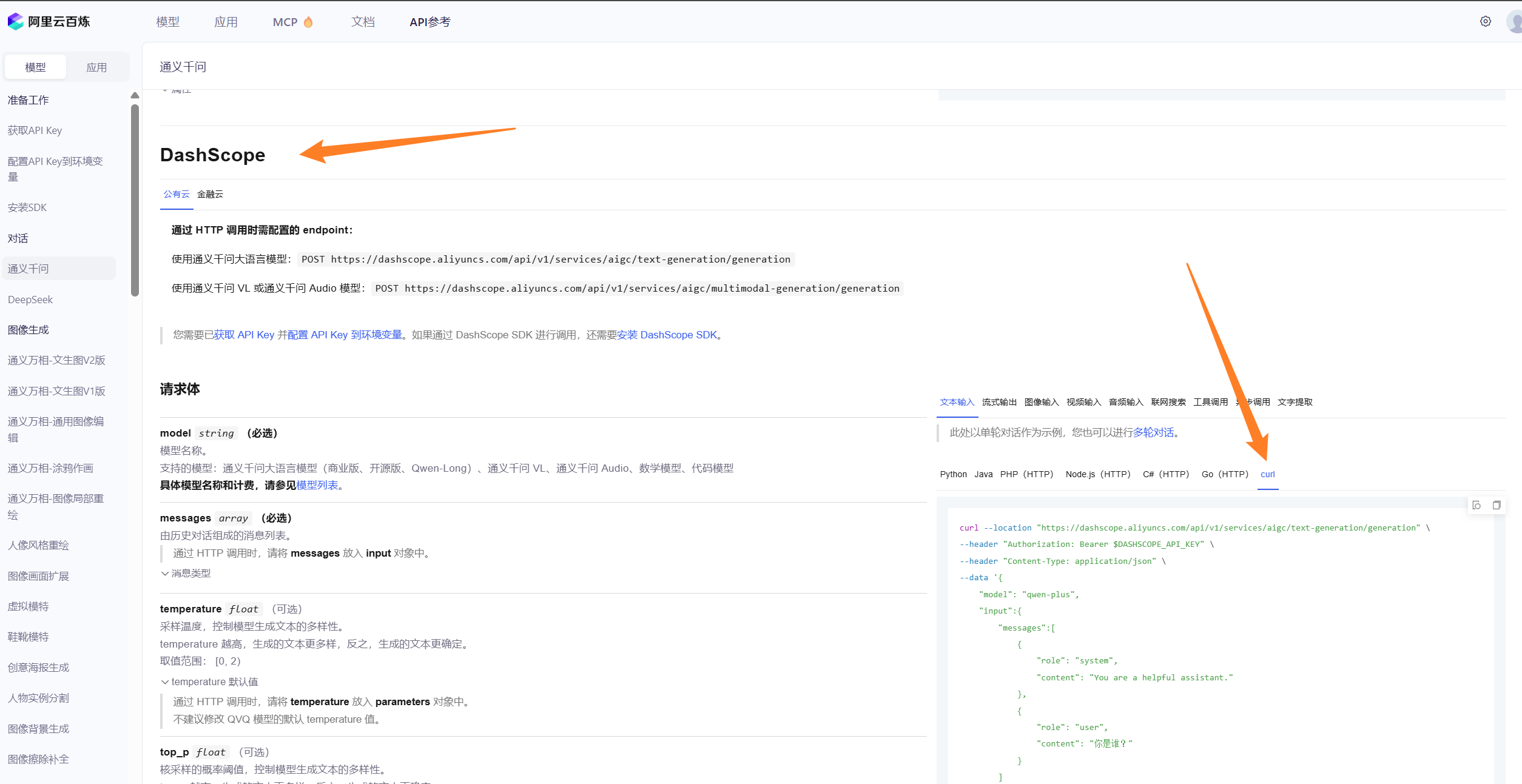1522x784 pixels.
Task: Open DeepSeek in the sidebar
Action: tap(30, 300)
